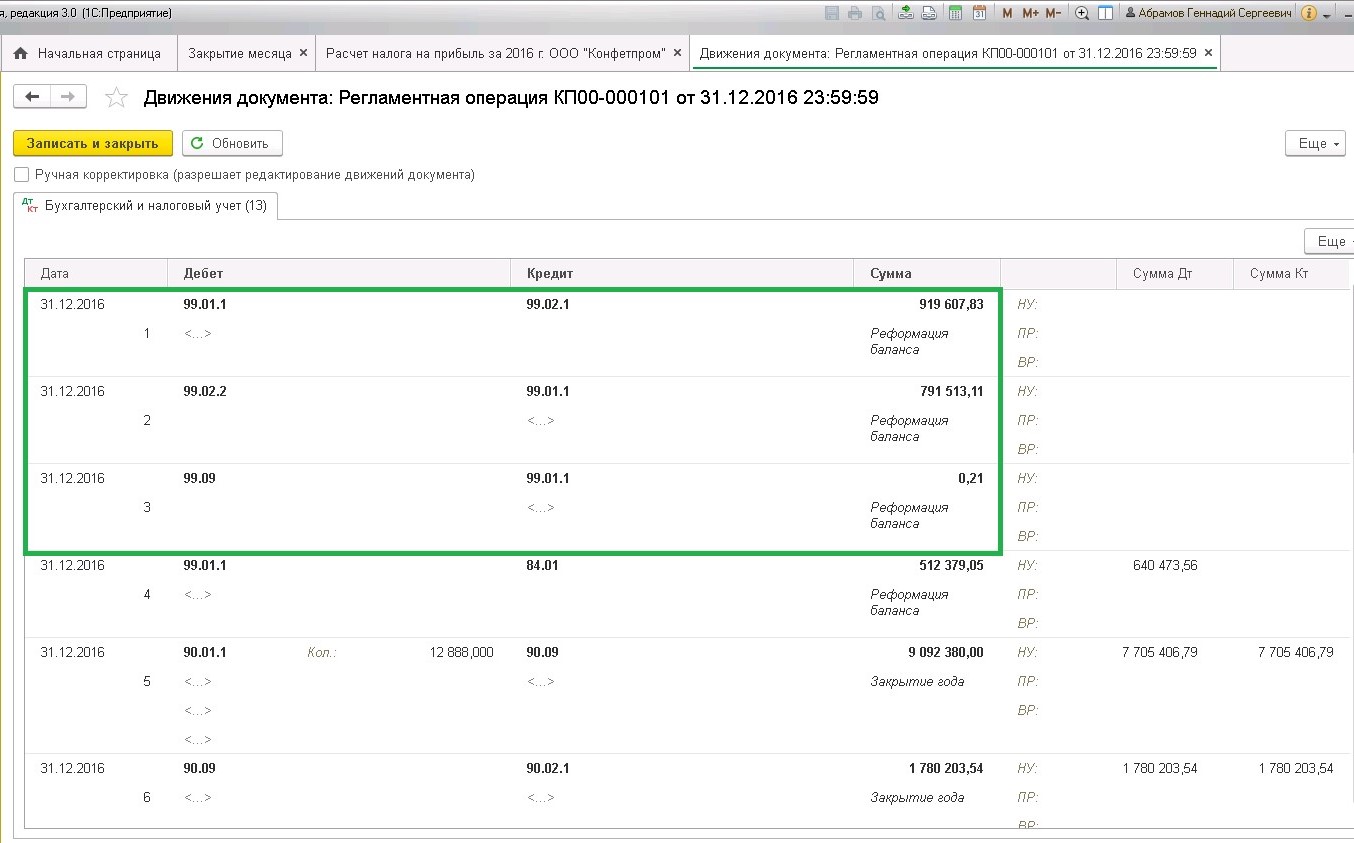Click the Сумма column header
Image resolution: width=1354 pixels, height=843 pixels.
click(927, 273)
